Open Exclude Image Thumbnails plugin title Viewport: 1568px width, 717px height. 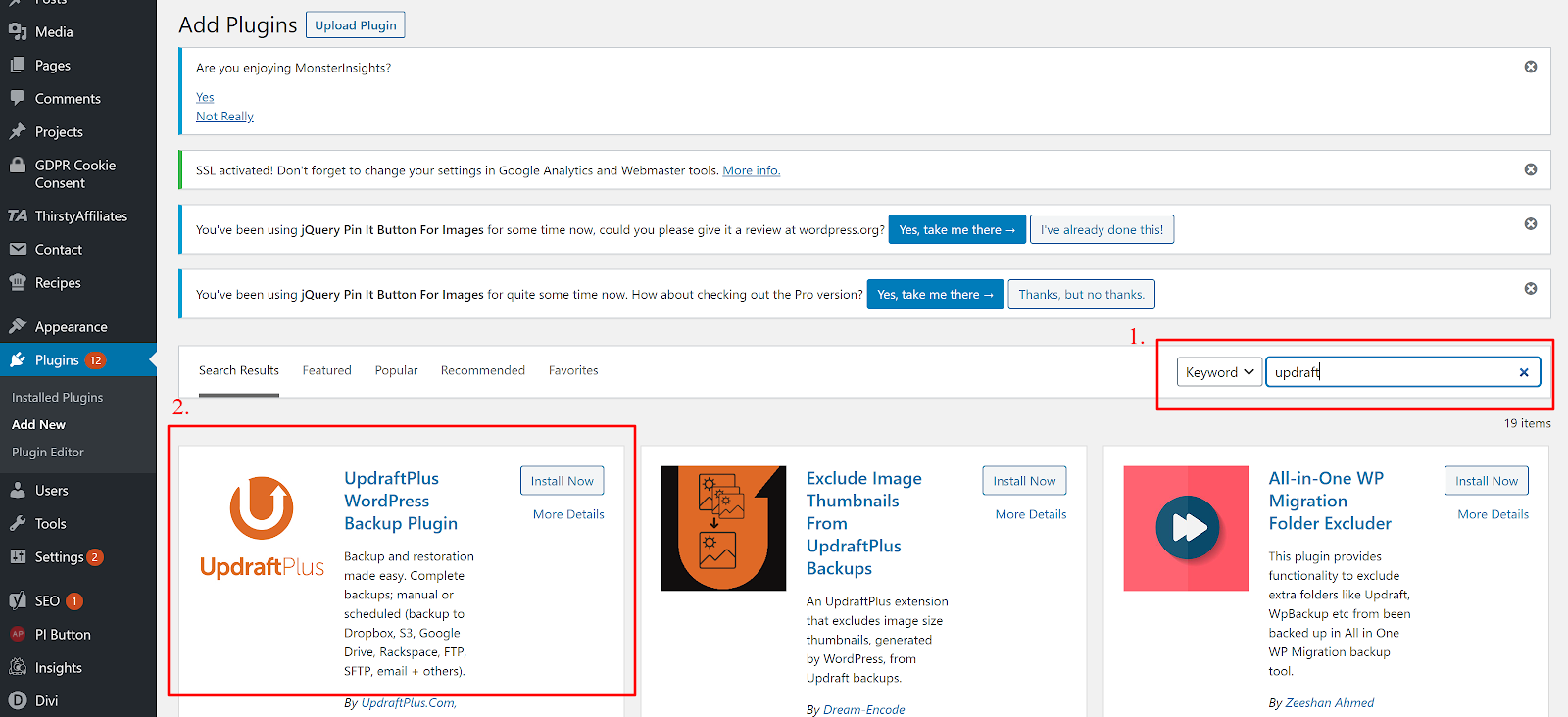[864, 523]
